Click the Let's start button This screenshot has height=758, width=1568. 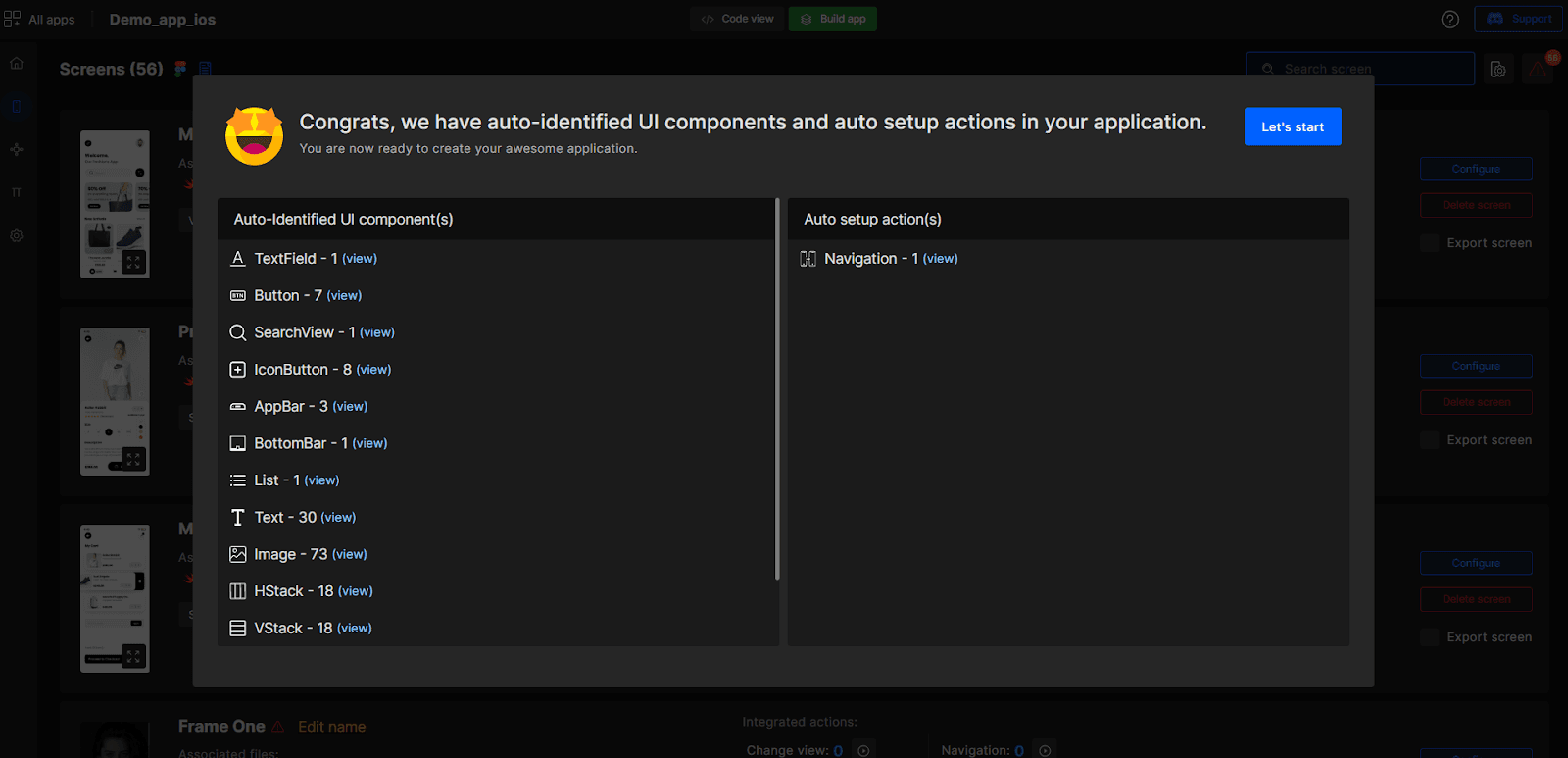(1292, 126)
